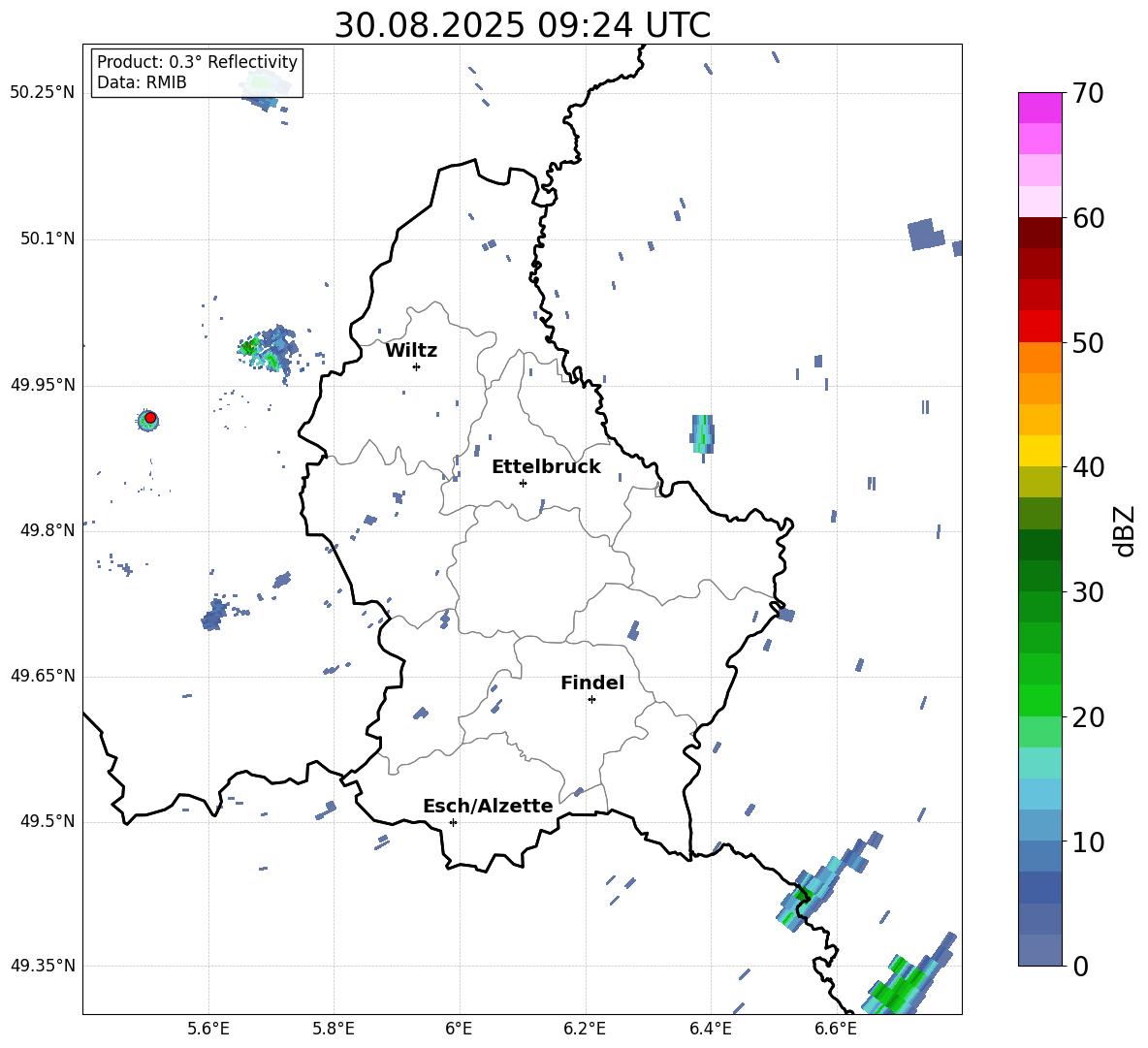Screen dimensions: 1148x1048
Task: Click the colorbar 10 tick label
Action: 1088,842
